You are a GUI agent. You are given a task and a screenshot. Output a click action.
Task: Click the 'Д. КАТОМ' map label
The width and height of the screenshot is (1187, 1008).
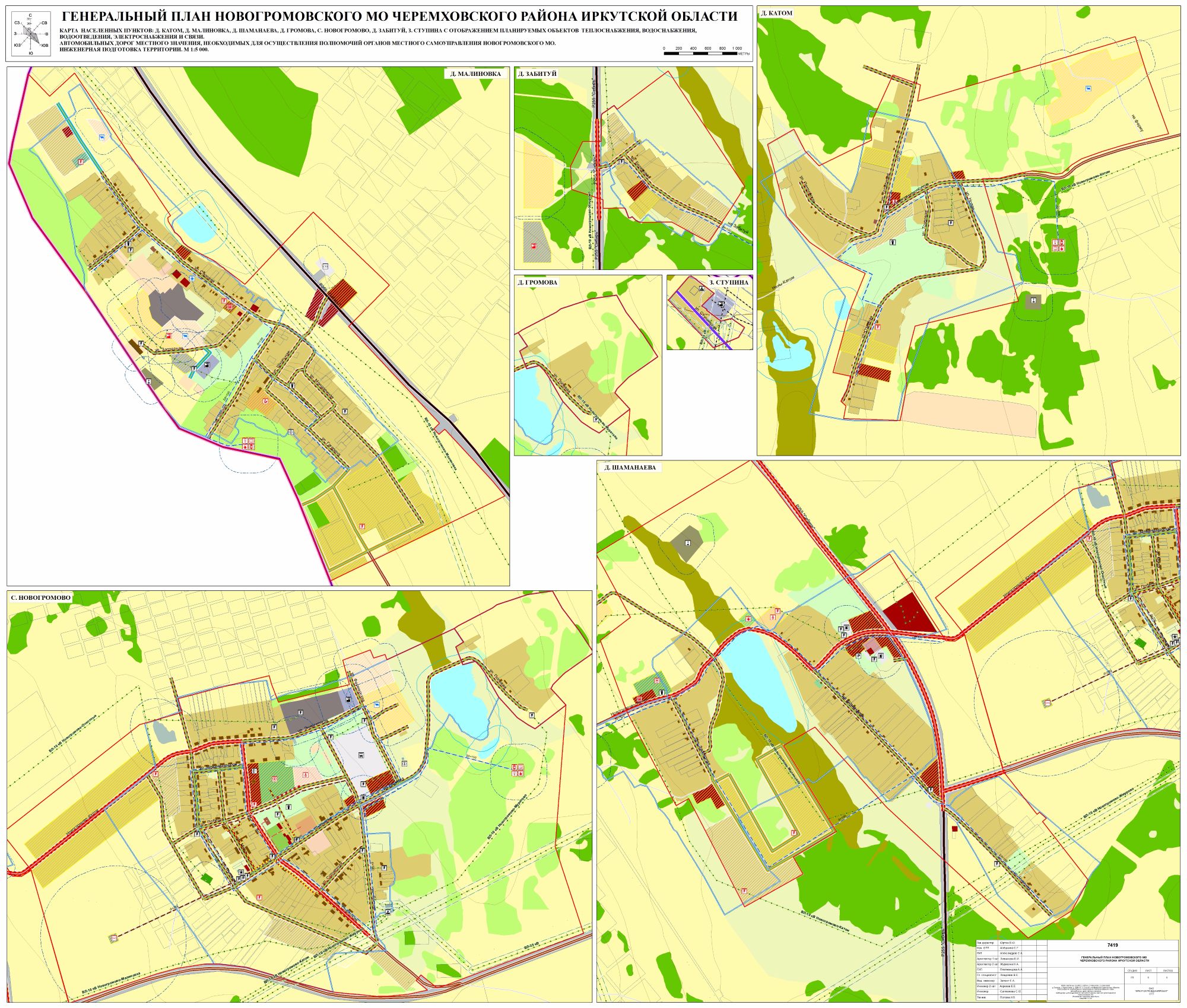point(777,12)
